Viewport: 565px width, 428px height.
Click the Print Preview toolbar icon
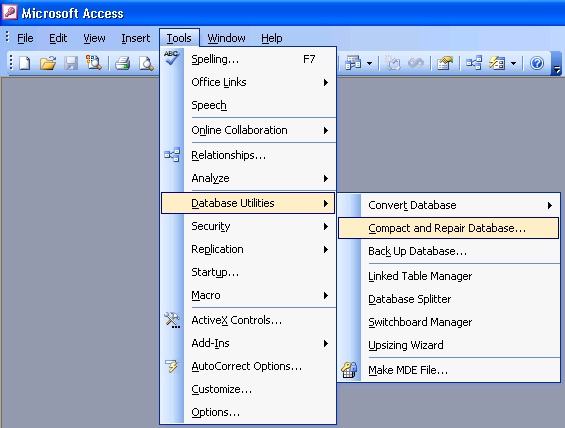pos(146,63)
